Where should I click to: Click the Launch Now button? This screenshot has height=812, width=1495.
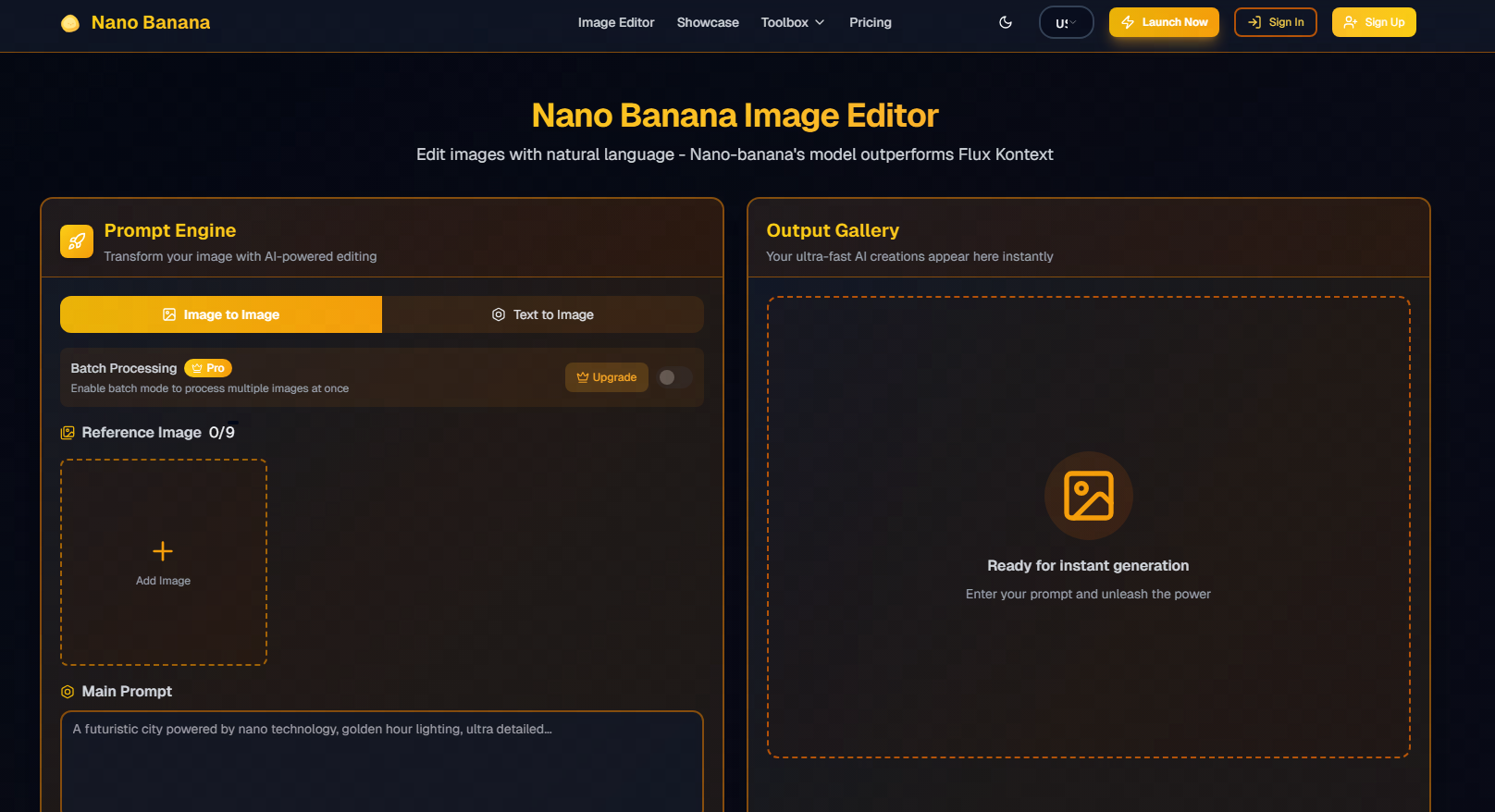click(1164, 22)
